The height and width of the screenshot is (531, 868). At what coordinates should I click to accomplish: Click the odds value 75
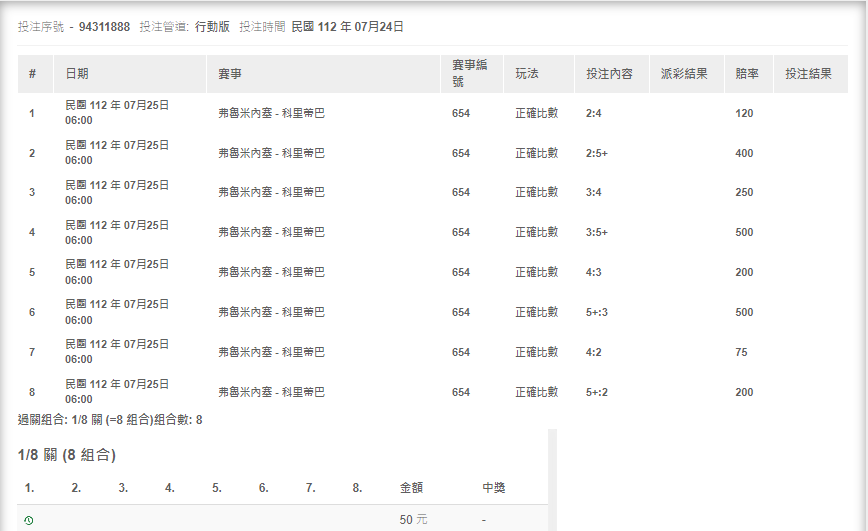(x=741, y=352)
